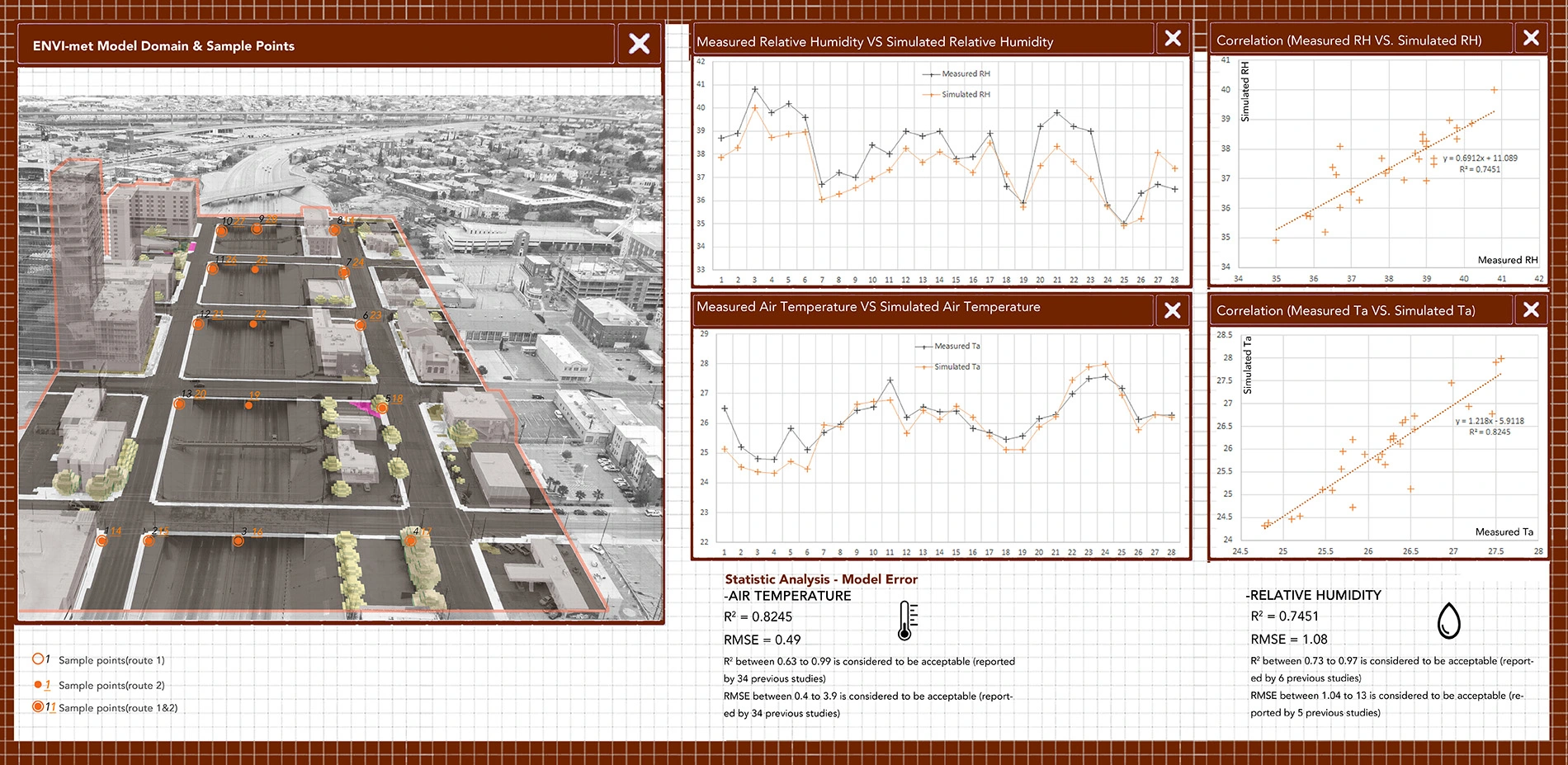Image resolution: width=1568 pixels, height=765 pixels.
Task: Select sample point 13 on the map
Action: point(179,404)
